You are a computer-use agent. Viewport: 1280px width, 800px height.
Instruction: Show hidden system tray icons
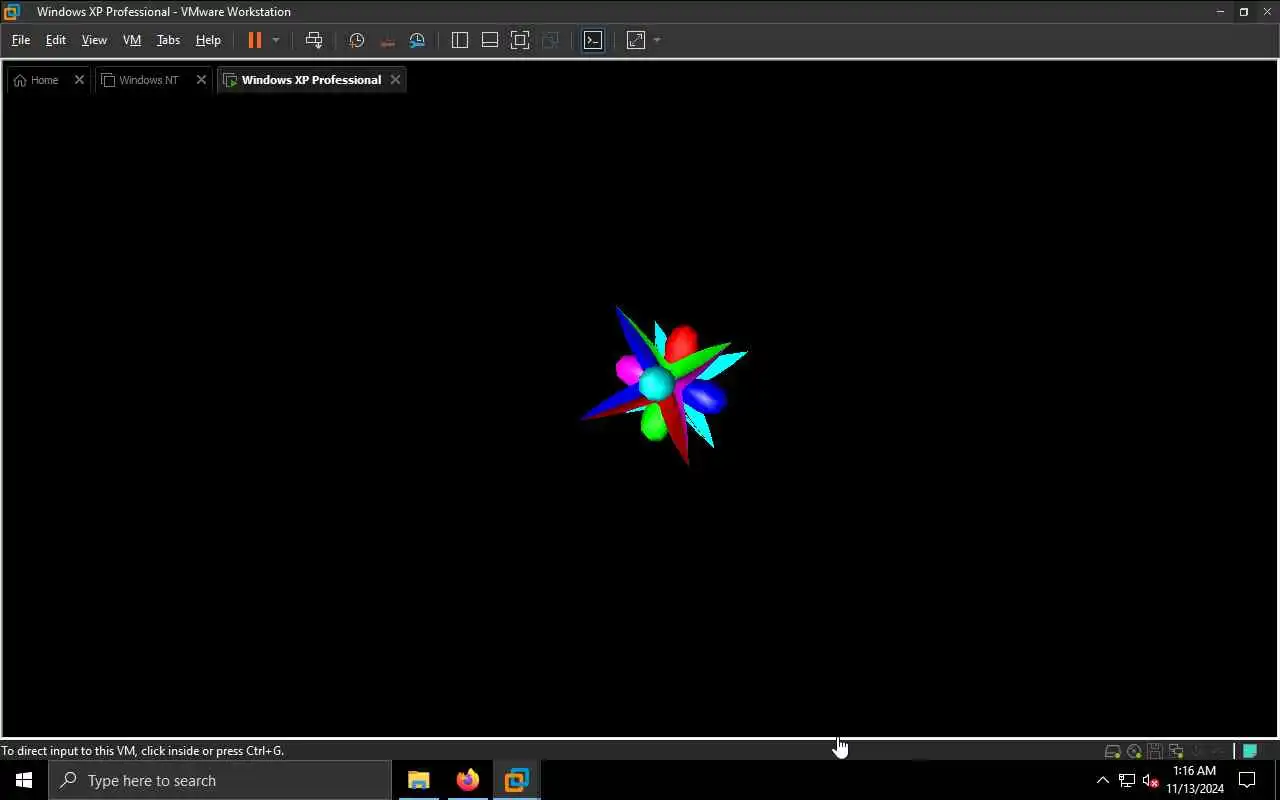coord(1103,780)
